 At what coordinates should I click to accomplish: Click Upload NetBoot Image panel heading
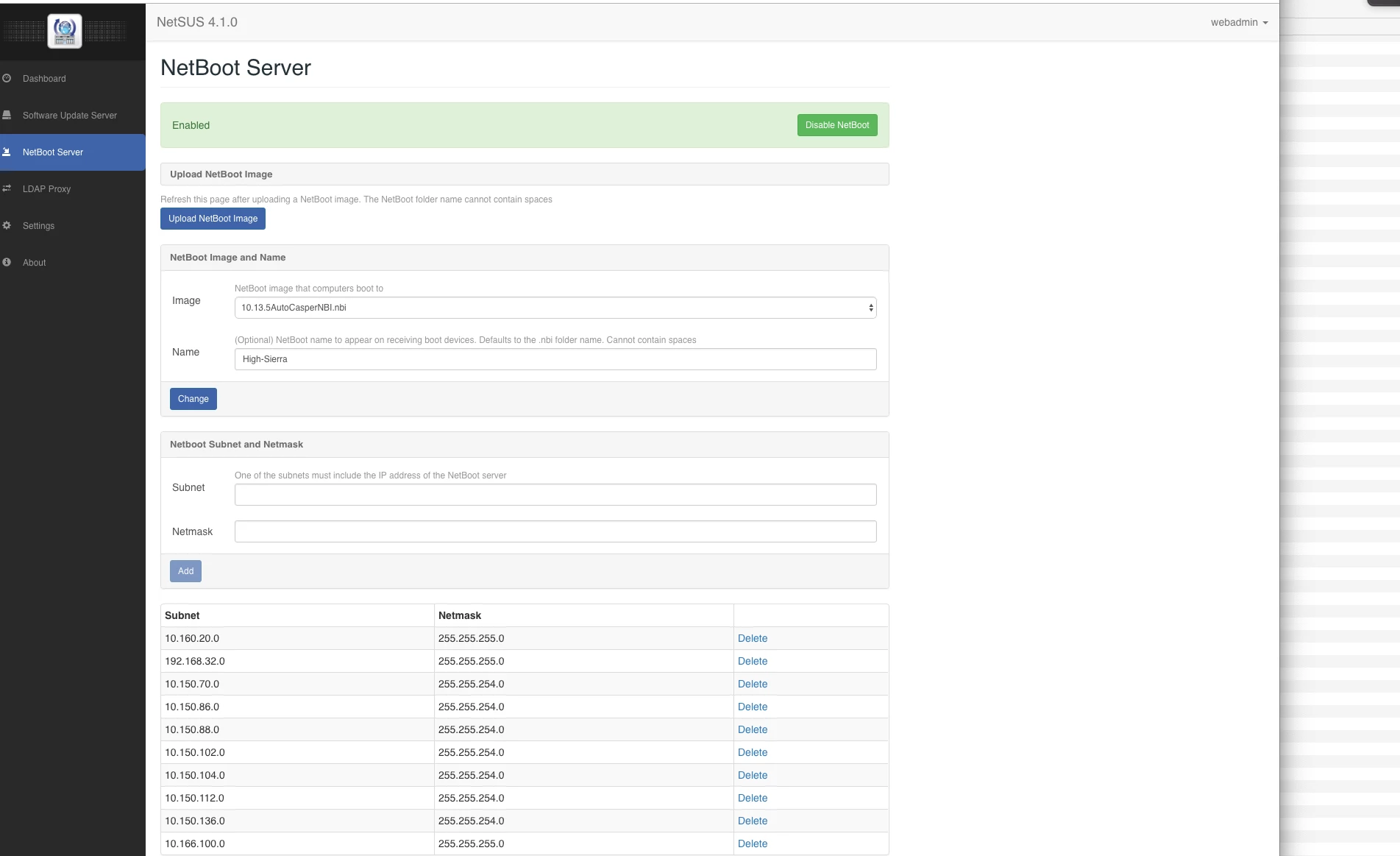tap(221, 174)
